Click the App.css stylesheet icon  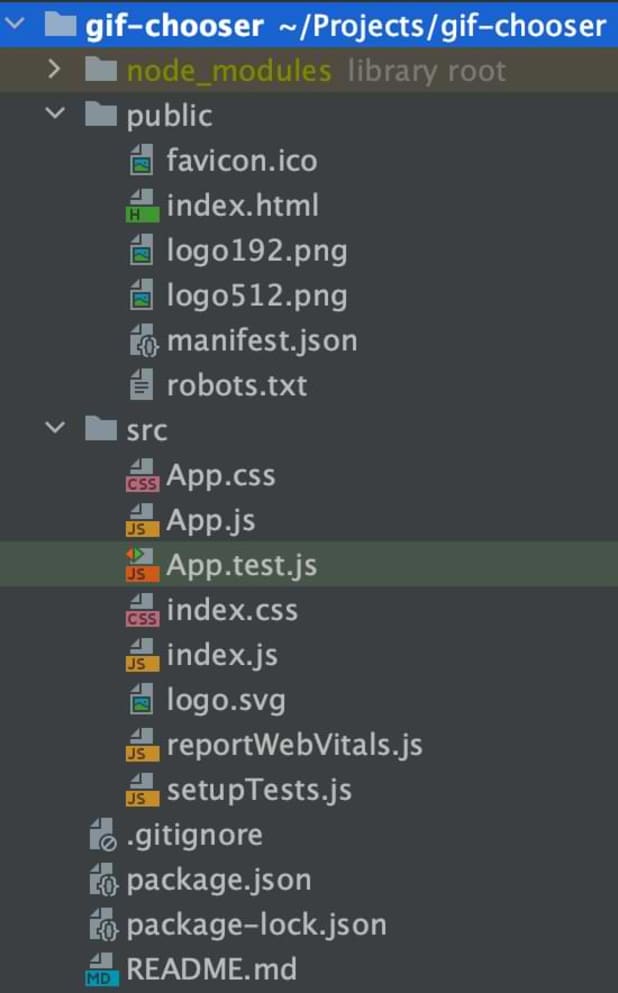(142, 475)
